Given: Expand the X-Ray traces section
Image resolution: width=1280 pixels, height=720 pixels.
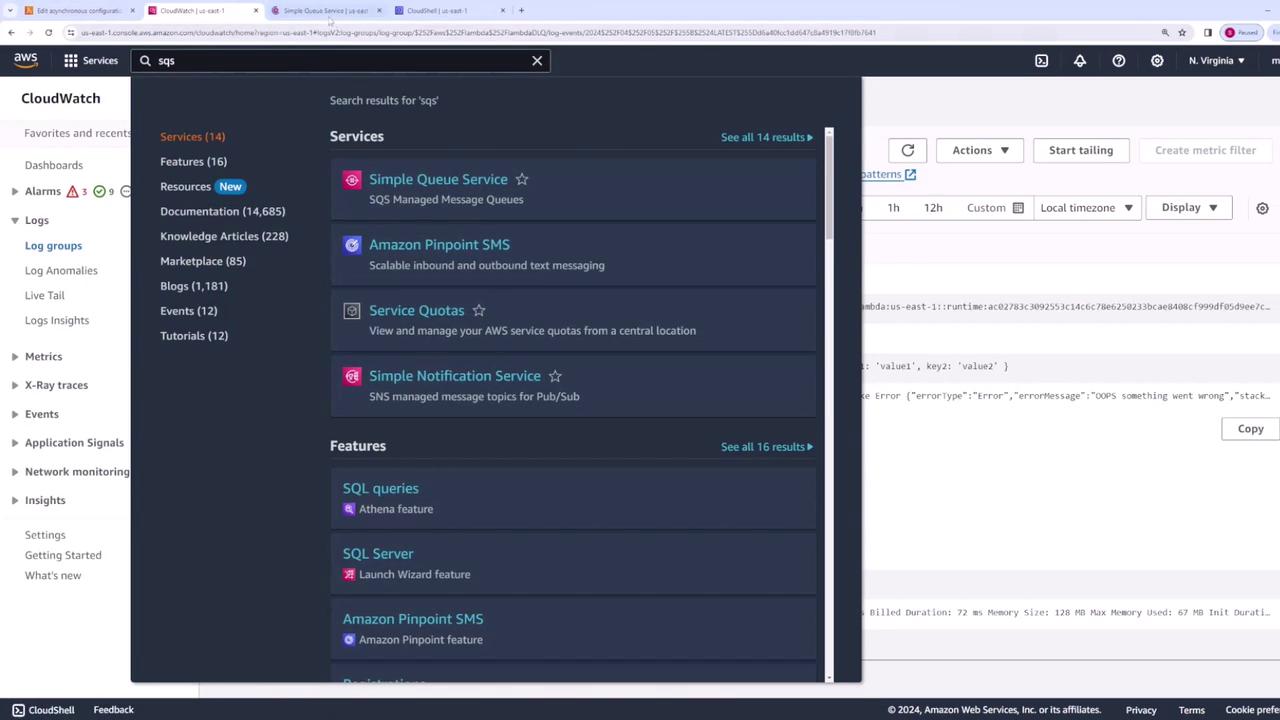Looking at the screenshot, I should (15, 385).
